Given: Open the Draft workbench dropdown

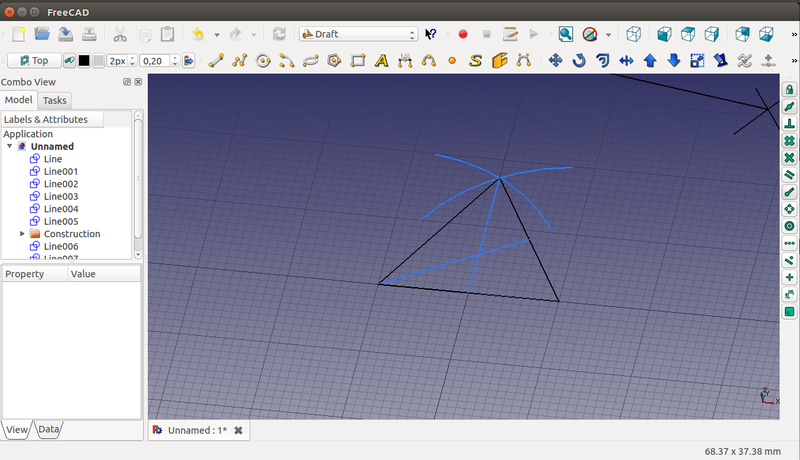Looking at the screenshot, I should click(x=358, y=34).
